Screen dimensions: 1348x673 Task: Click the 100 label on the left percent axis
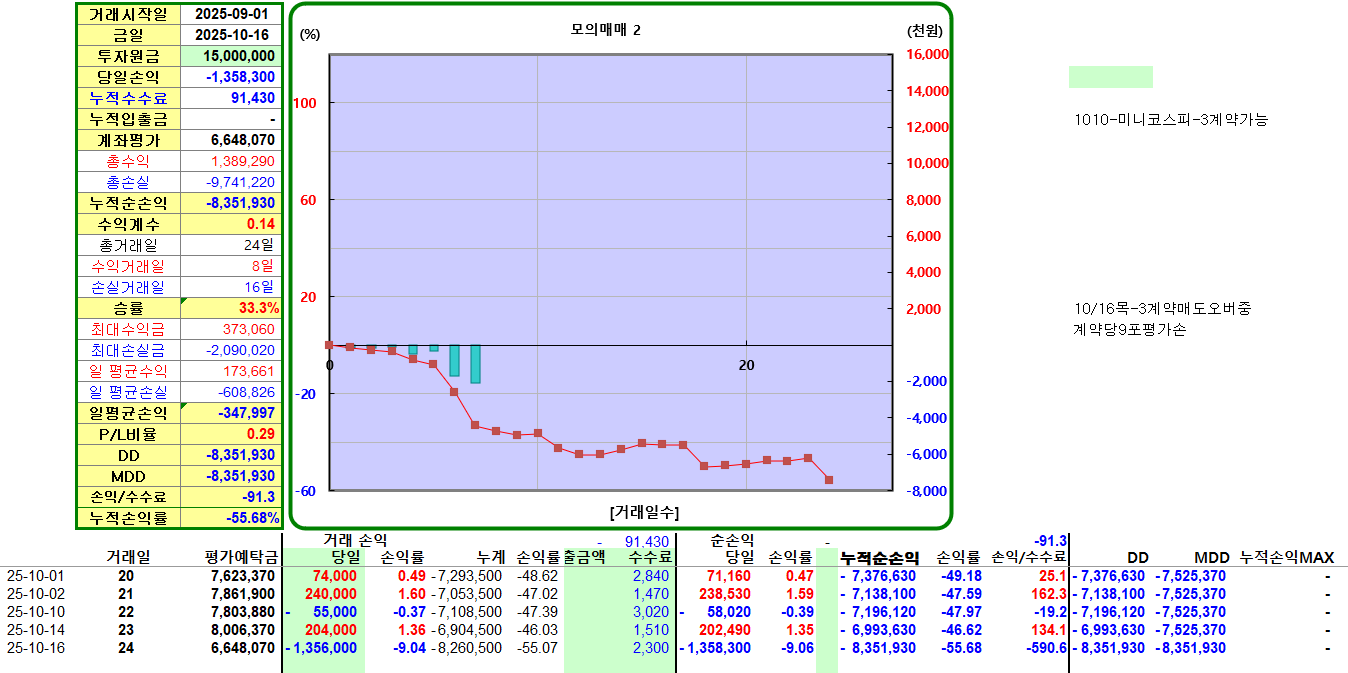coord(306,103)
